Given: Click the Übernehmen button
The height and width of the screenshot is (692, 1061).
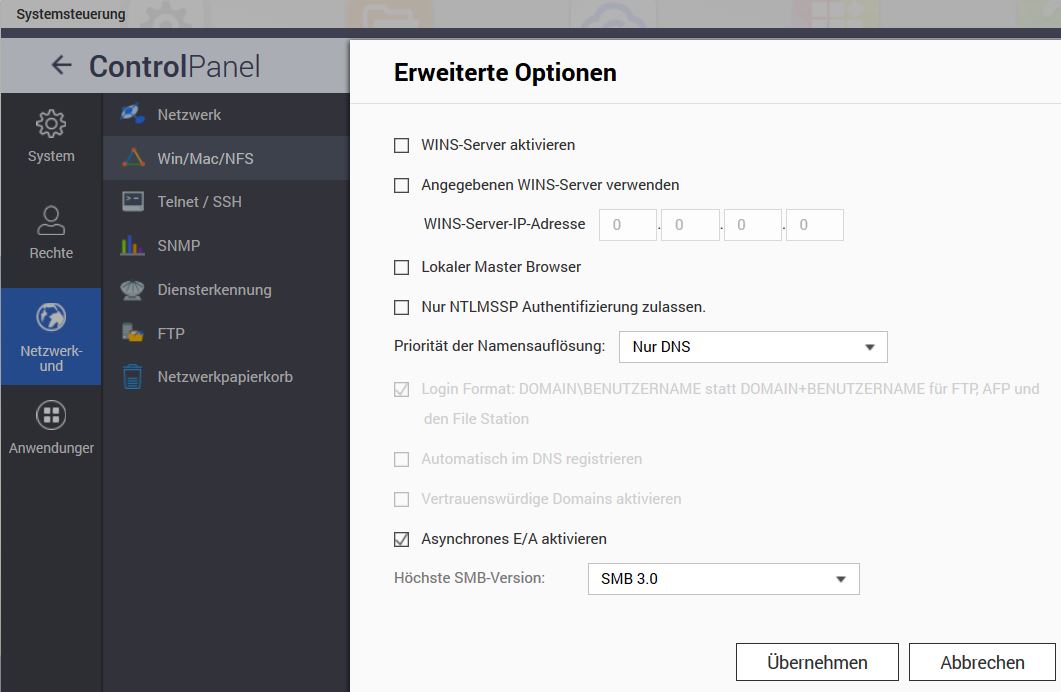Looking at the screenshot, I should point(817,662).
